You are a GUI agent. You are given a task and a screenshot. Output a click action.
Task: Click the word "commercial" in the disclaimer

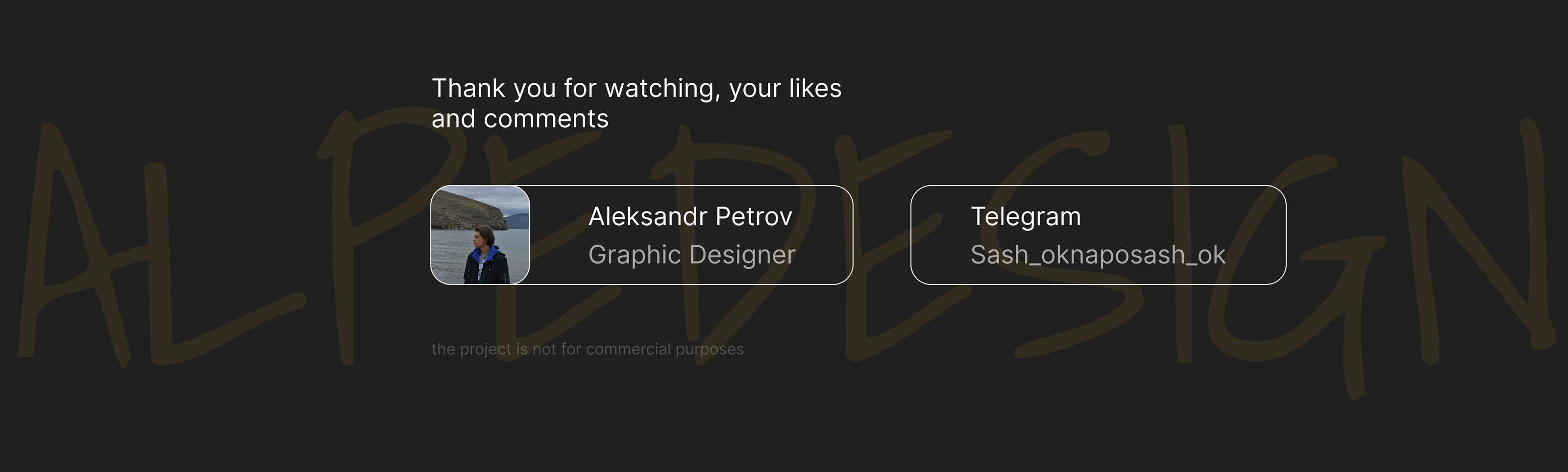(628, 349)
